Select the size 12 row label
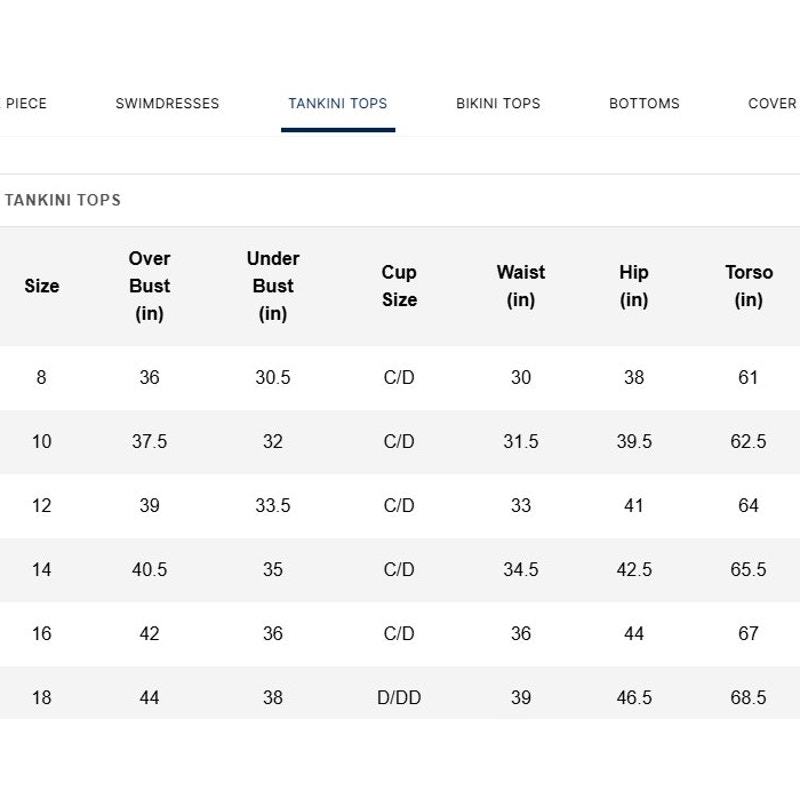Image resolution: width=800 pixels, height=800 pixels. [x=42, y=506]
